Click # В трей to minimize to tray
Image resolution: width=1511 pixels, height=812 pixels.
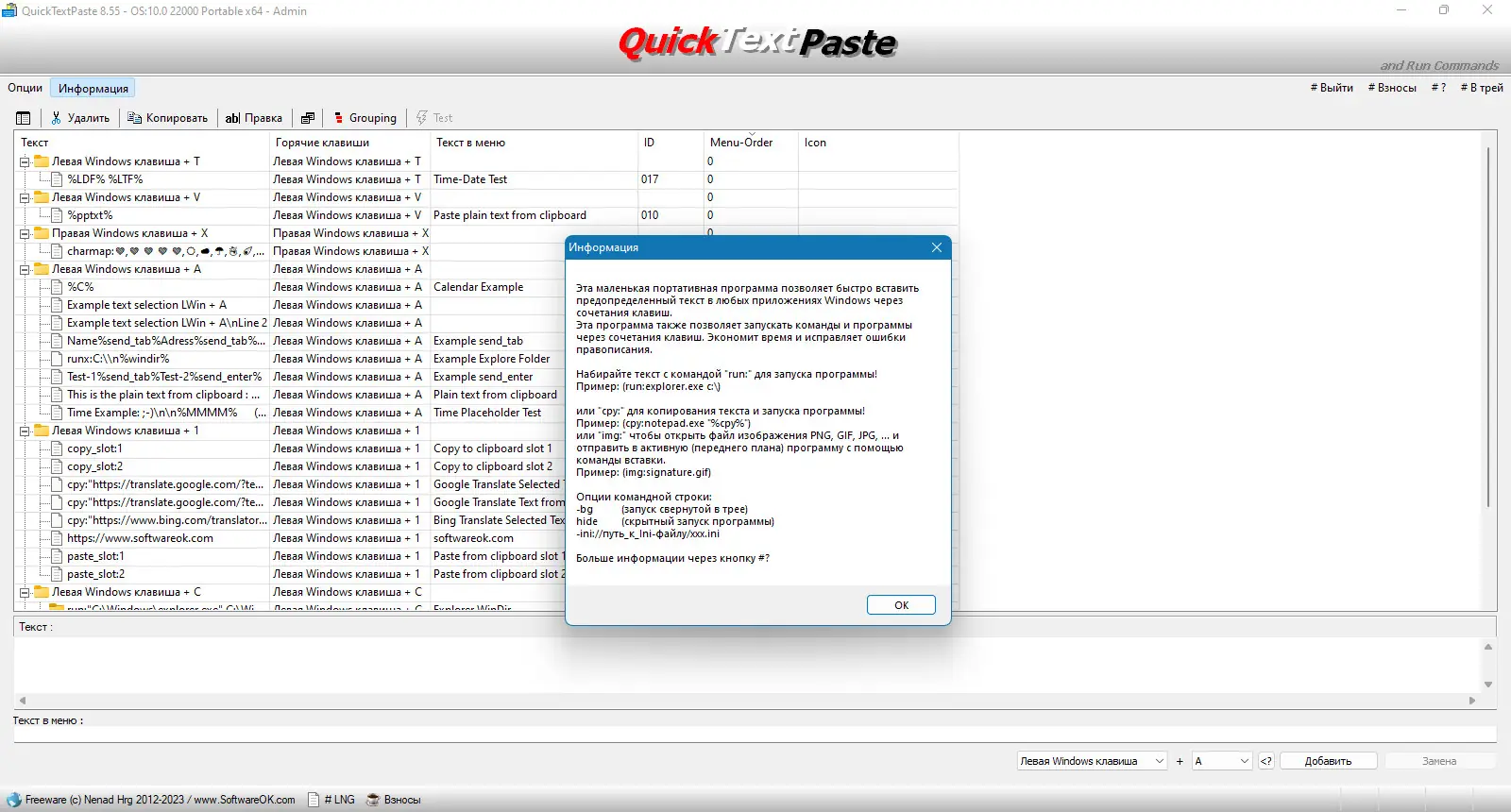click(x=1482, y=88)
